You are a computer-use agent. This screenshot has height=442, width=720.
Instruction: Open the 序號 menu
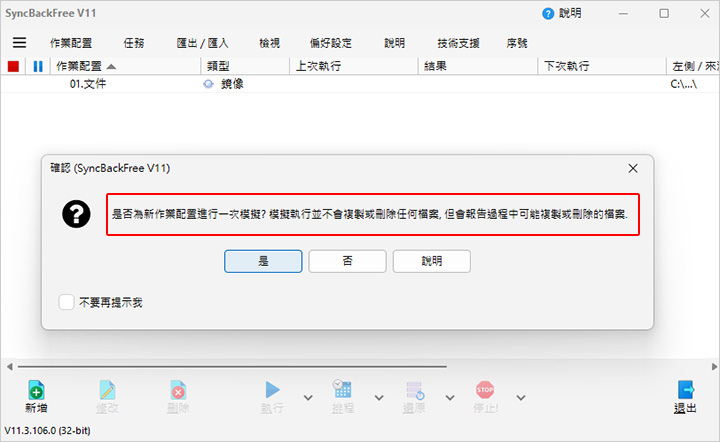(517, 43)
